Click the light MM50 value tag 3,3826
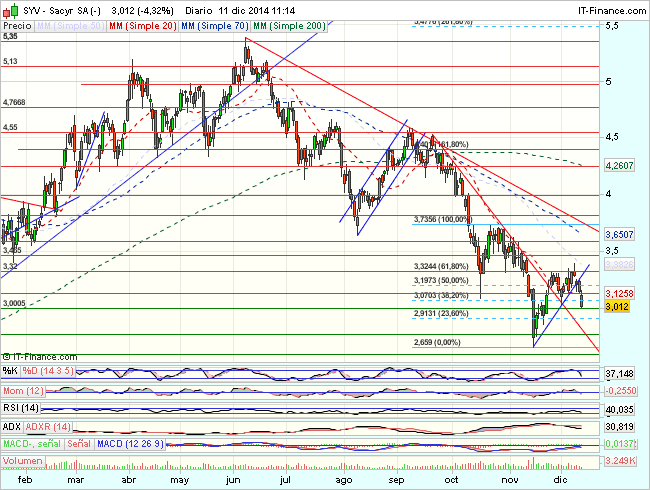This screenshot has width=650, height=490. click(619, 264)
